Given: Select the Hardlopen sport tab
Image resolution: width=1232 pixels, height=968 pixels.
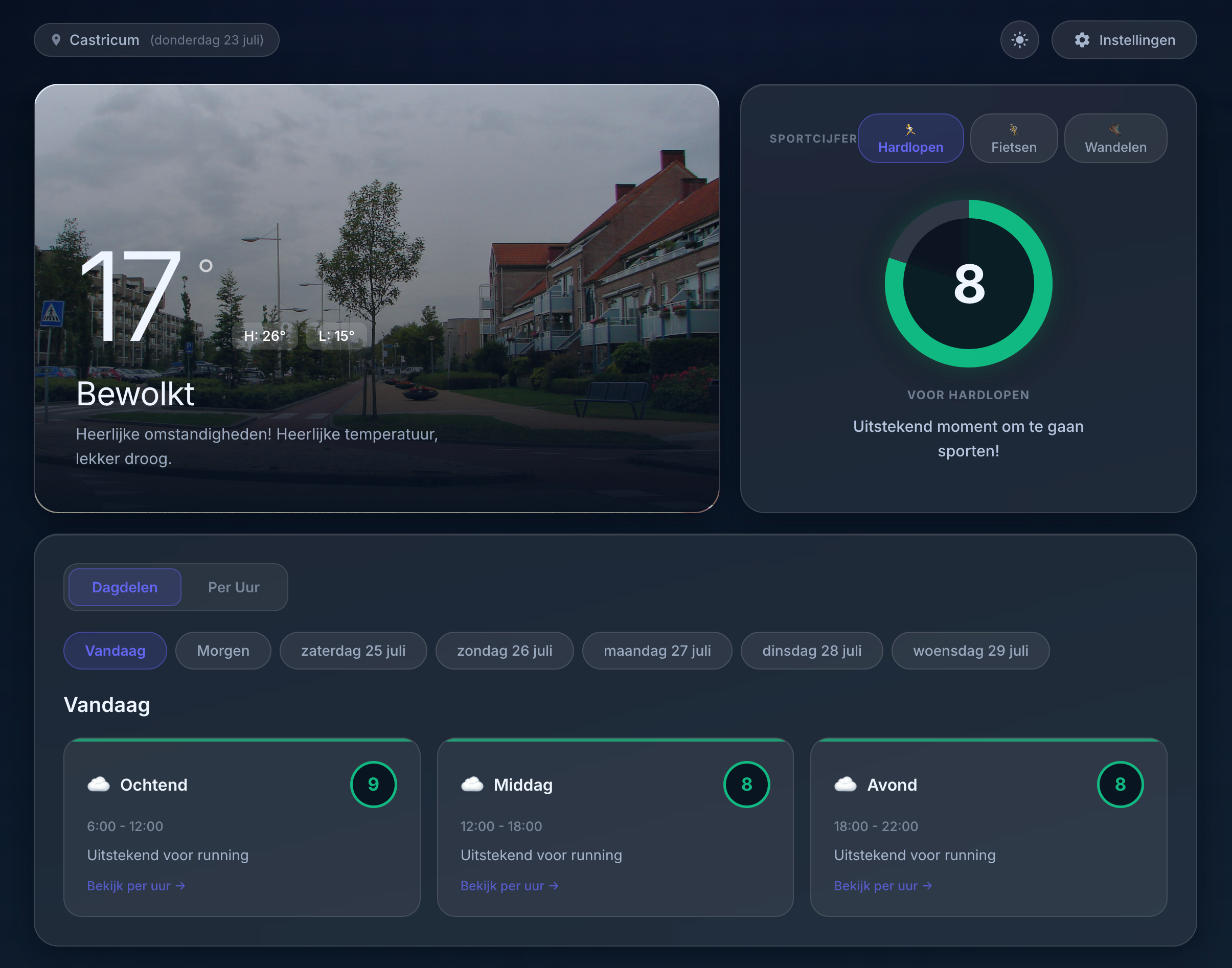Looking at the screenshot, I should (910, 139).
